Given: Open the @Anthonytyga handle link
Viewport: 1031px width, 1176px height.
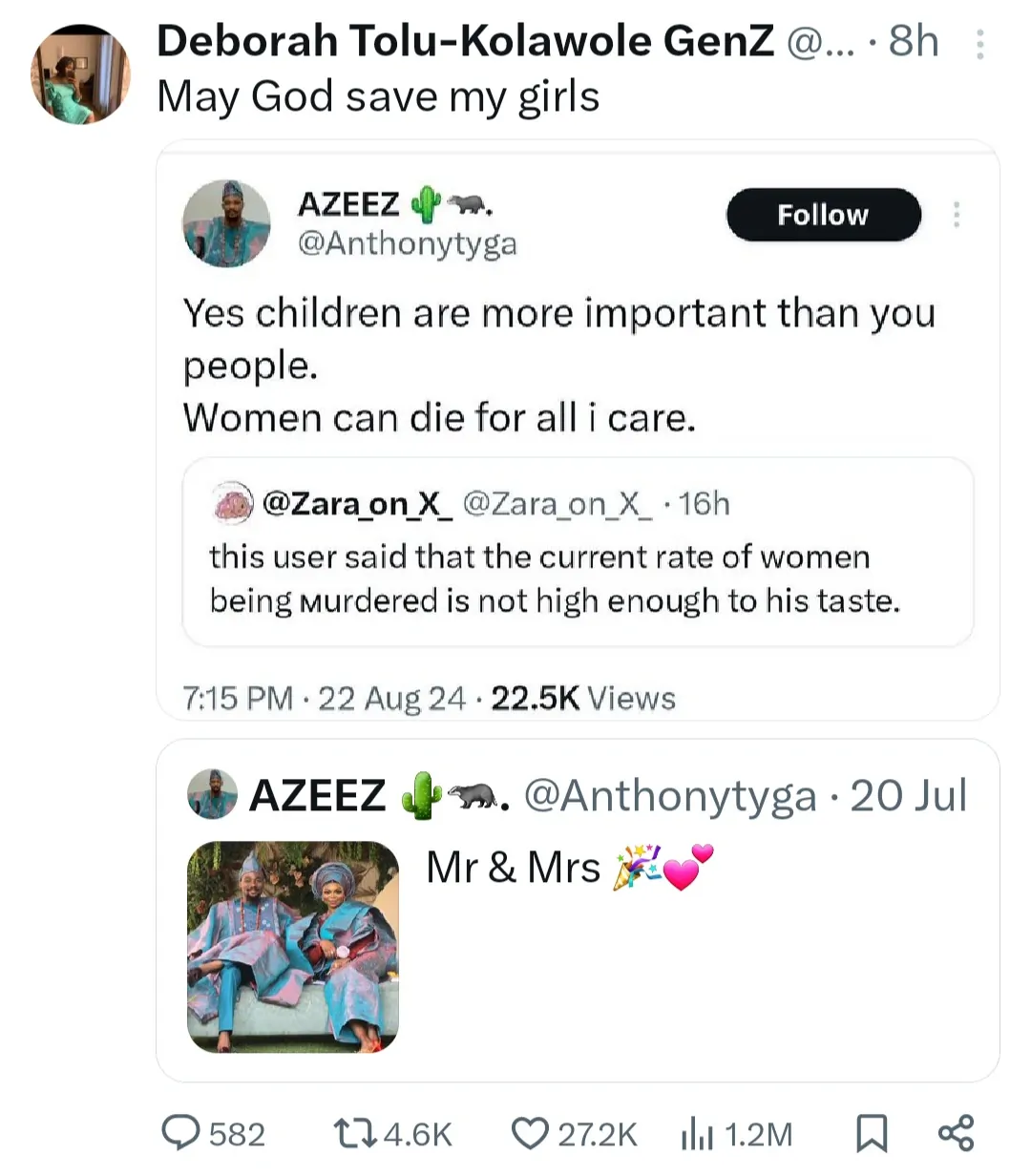Looking at the screenshot, I should click(x=408, y=243).
